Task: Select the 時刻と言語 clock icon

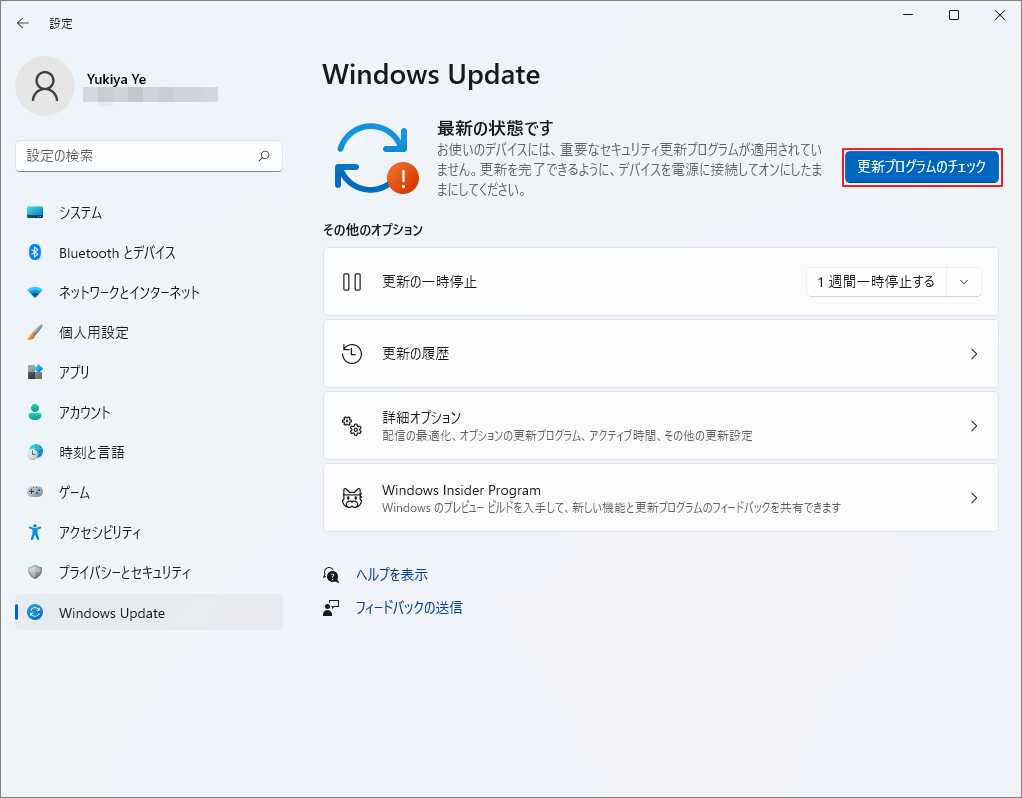Action: tap(37, 453)
